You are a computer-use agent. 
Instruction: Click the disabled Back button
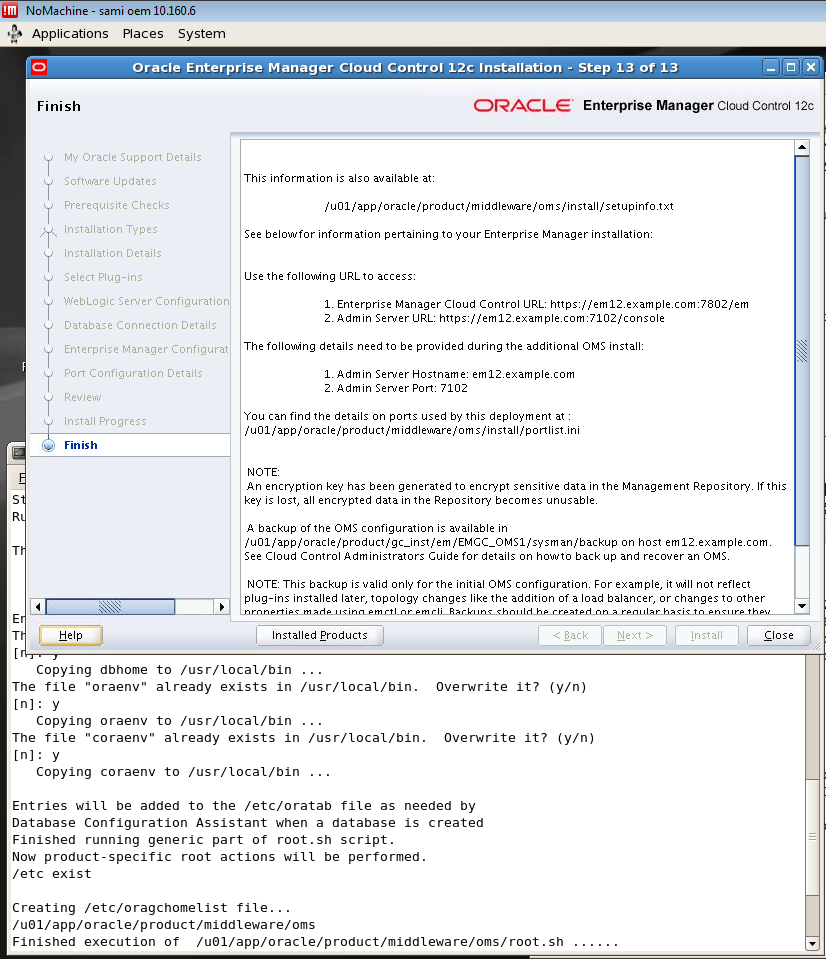570,635
